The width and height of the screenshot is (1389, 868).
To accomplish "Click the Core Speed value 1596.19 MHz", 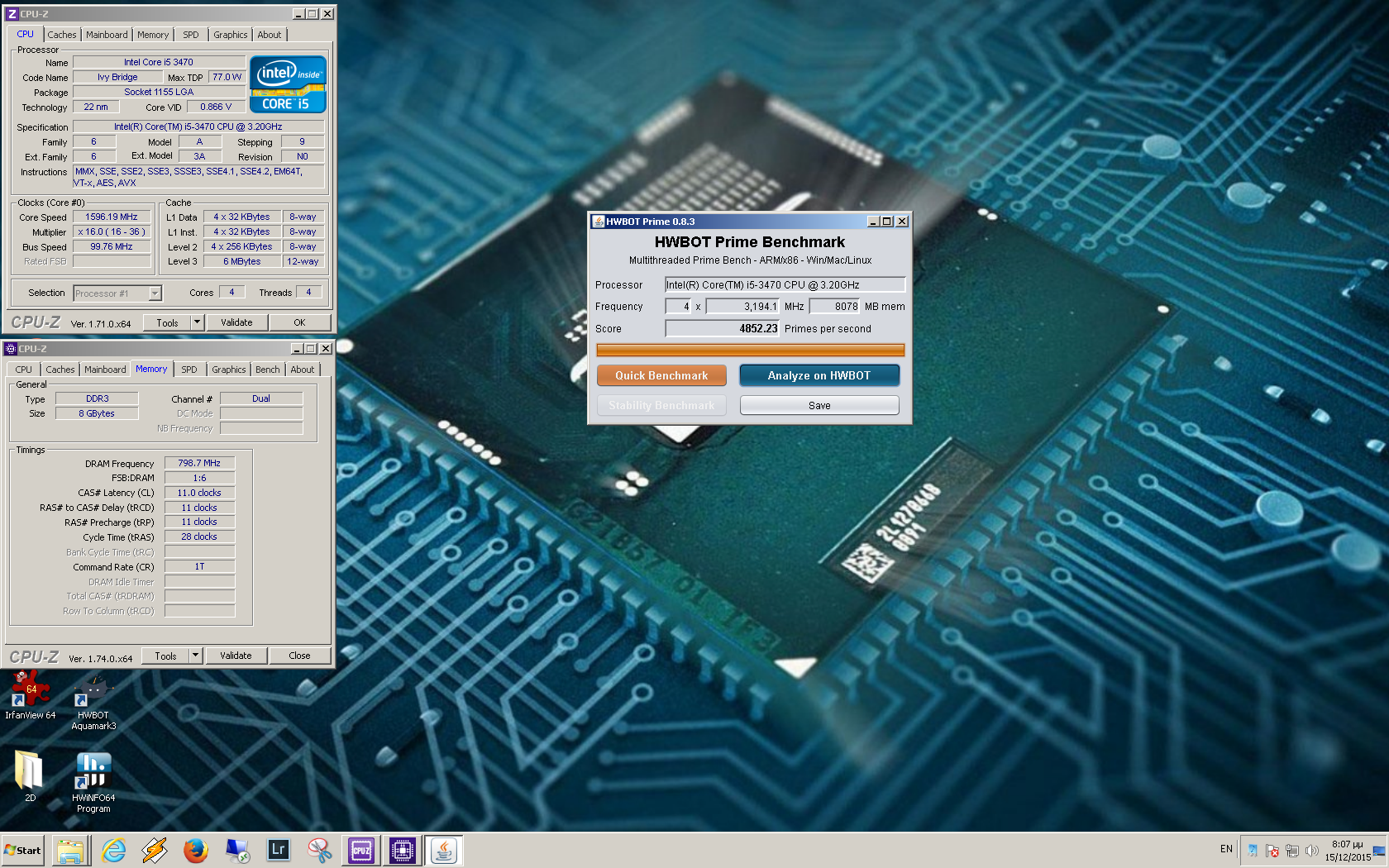I will pyautogui.click(x=112, y=217).
